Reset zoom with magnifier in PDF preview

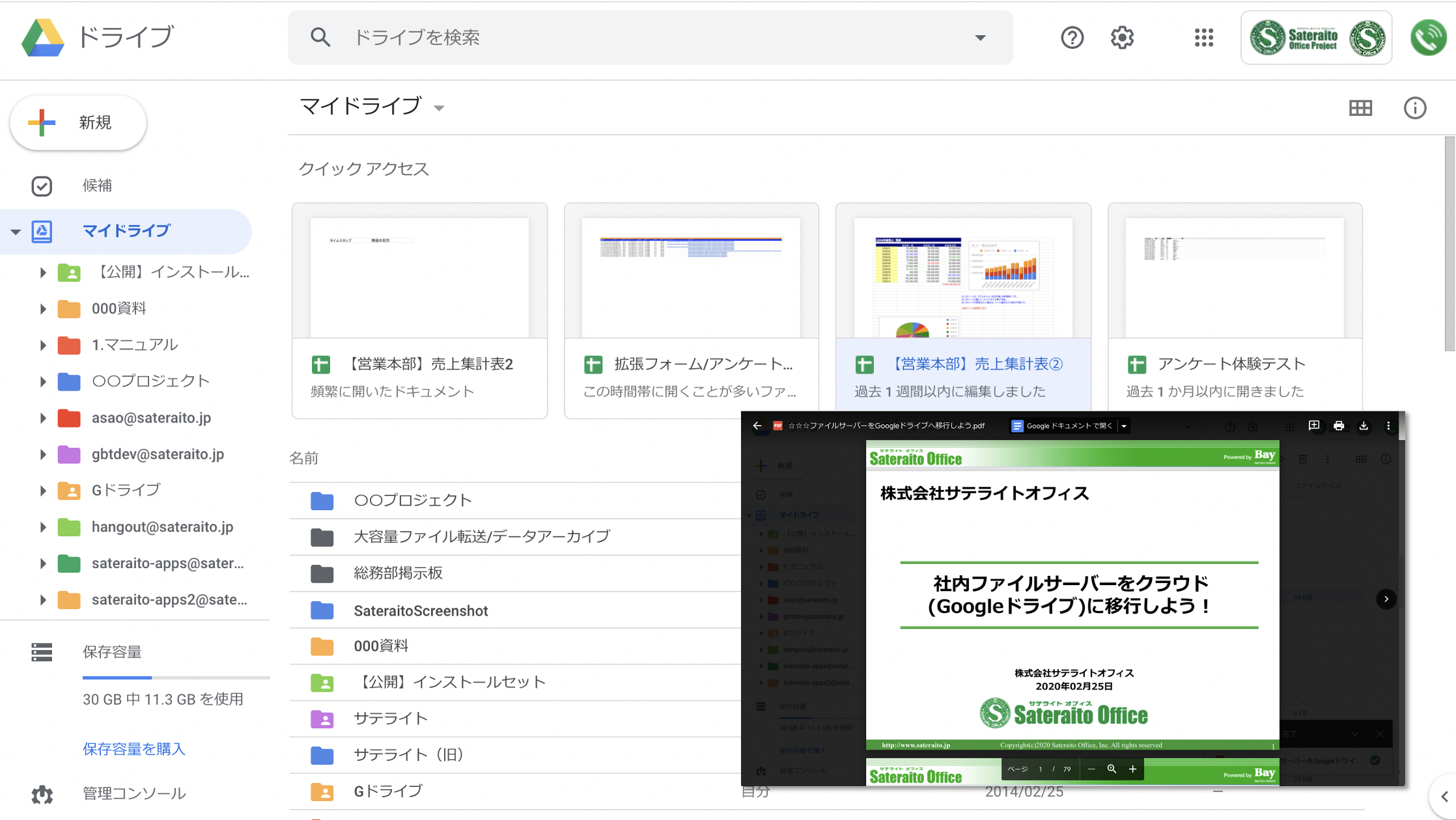pos(1112,769)
